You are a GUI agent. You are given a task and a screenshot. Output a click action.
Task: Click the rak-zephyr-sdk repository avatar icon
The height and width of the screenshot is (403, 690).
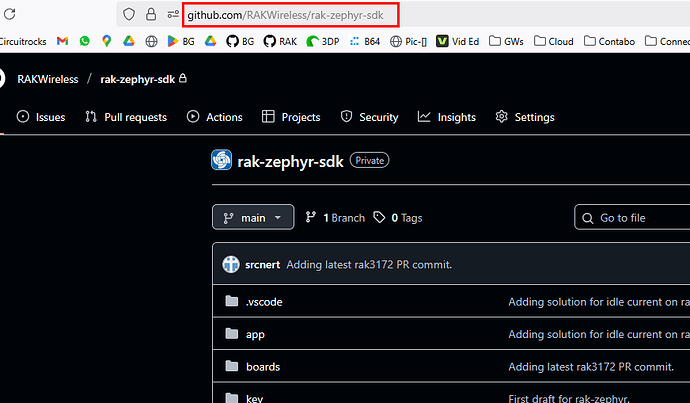[221, 160]
